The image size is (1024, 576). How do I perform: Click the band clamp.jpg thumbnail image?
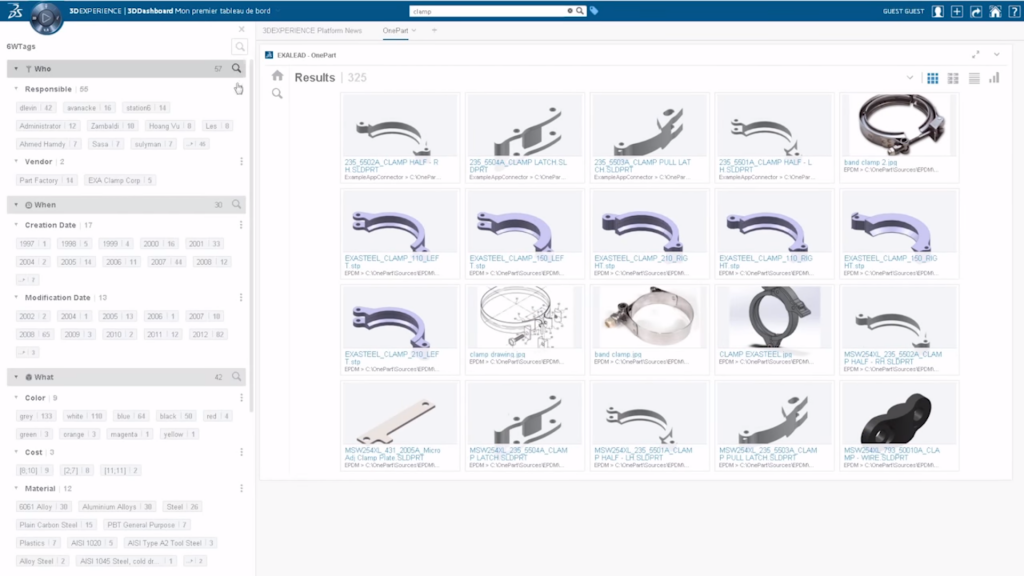649,317
